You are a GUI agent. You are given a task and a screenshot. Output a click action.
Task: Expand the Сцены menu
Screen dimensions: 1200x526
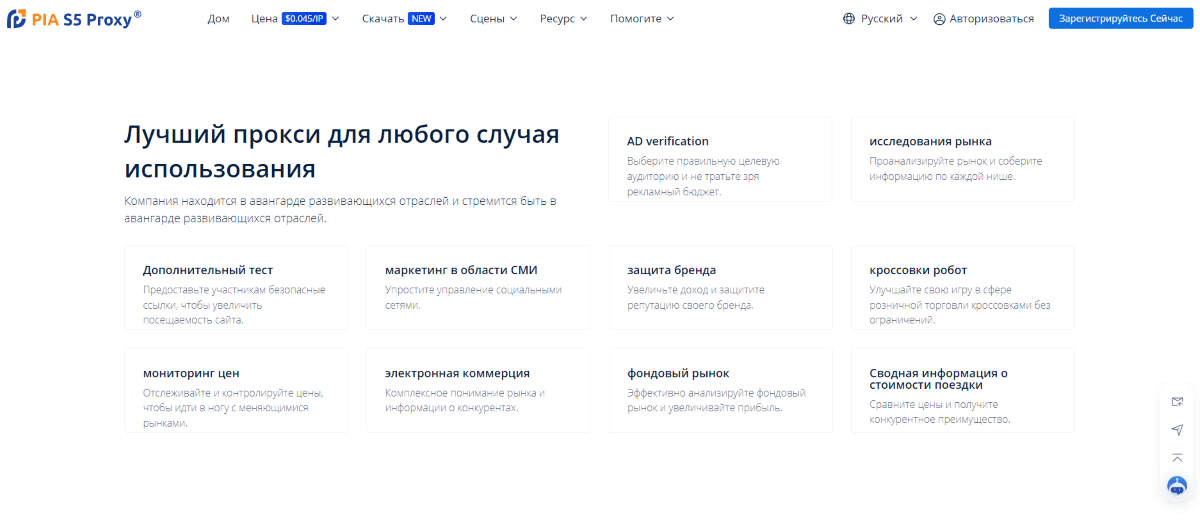(493, 18)
